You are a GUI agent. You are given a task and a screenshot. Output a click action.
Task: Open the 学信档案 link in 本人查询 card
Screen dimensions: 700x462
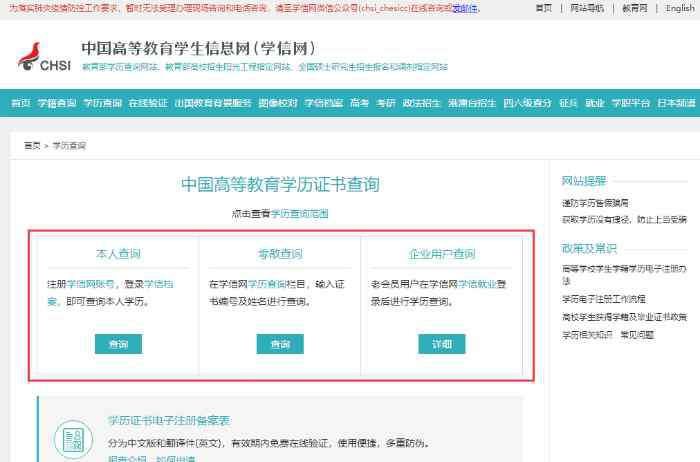pos(159,284)
